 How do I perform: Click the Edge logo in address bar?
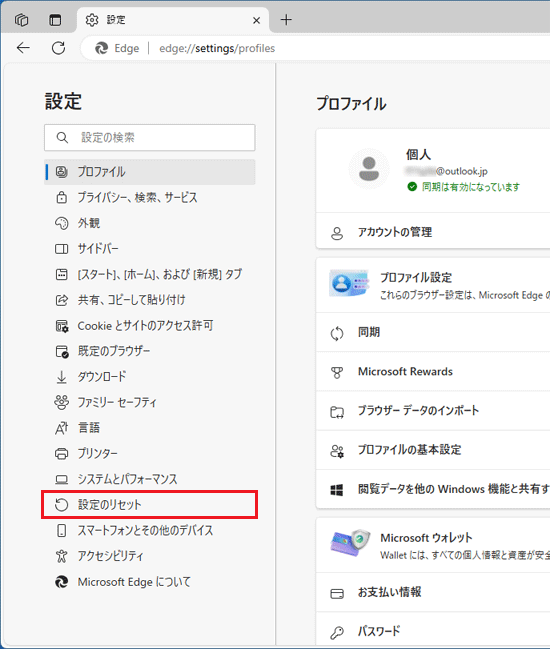click(101, 48)
